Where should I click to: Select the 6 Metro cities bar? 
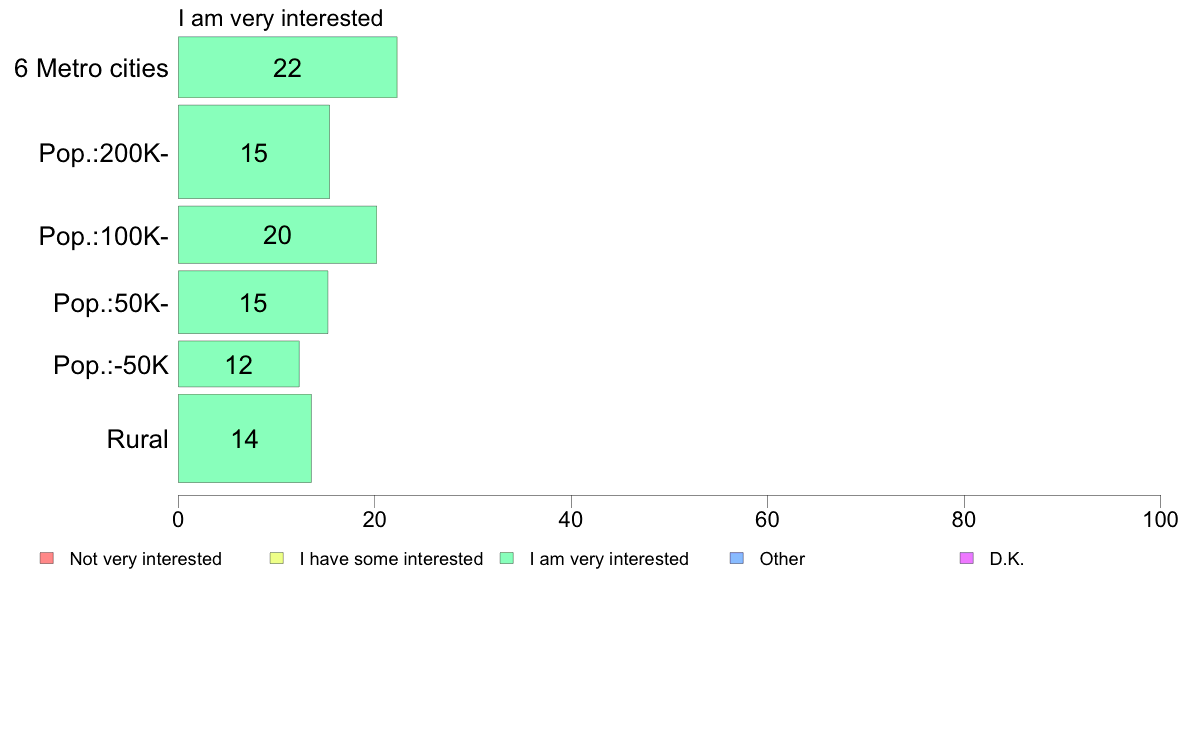click(287, 67)
